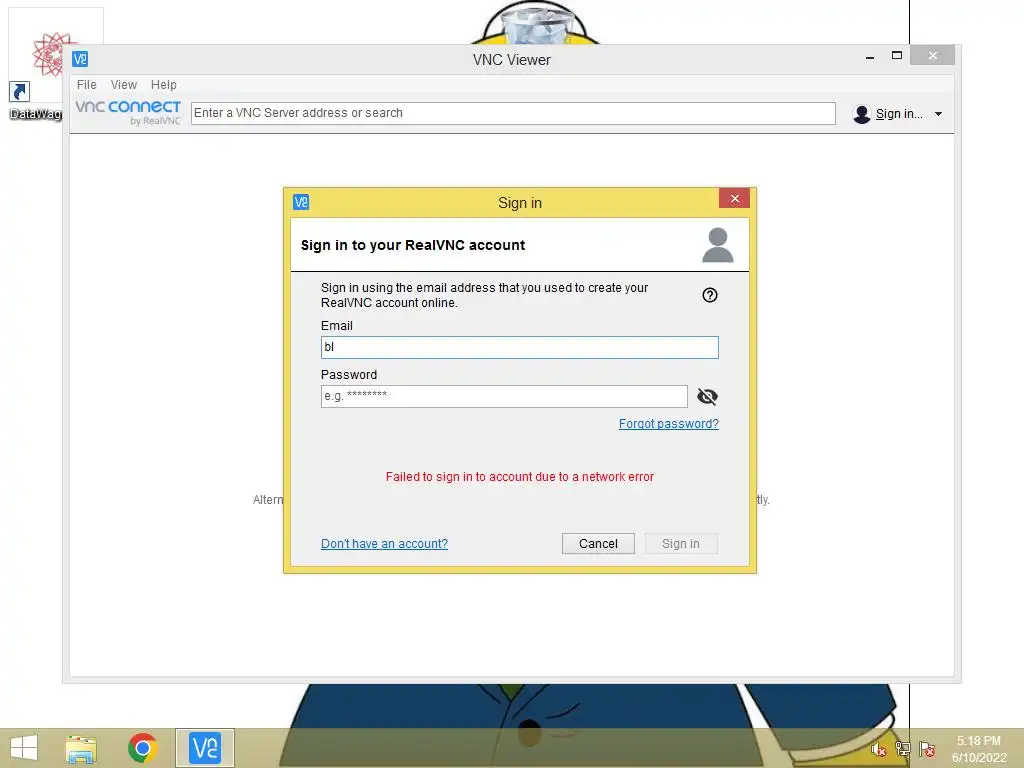Viewport: 1024px width, 768px height.
Task: Click the taskbar clock showing 5:18 PM
Action: pyautogui.click(x=978, y=741)
